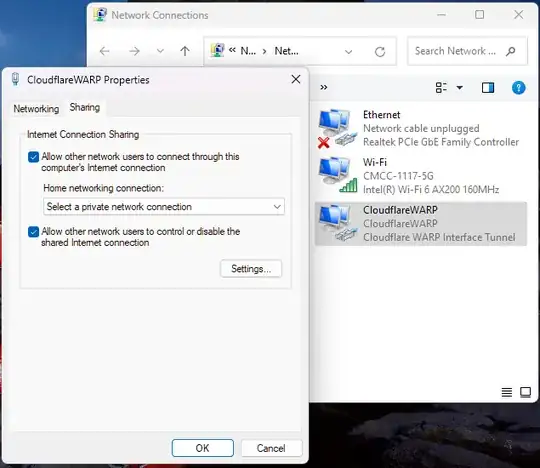Click the Back arrow in Network Connections
Viewport: 540px width, 468px height.
[x=104, y=51]
